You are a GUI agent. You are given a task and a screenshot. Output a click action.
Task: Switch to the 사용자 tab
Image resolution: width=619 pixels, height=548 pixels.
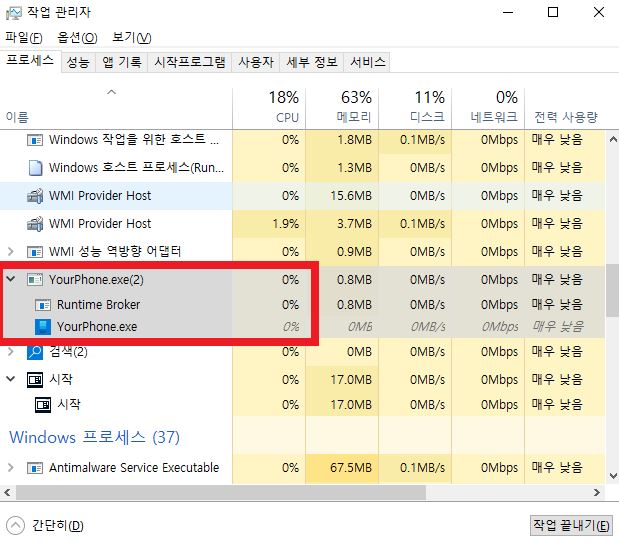click(x=256, y=62)
